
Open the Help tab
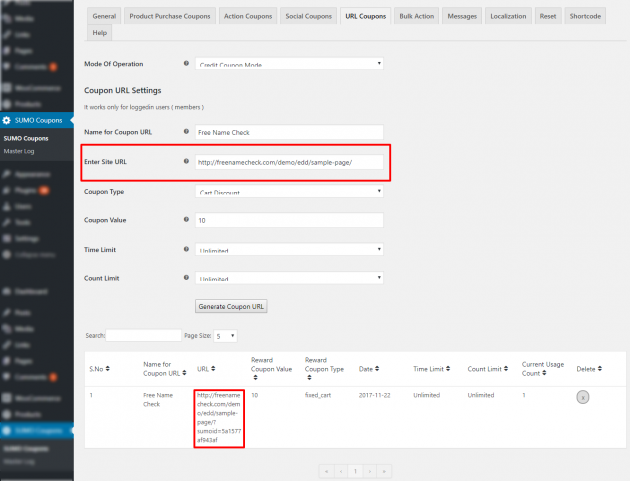100,33
